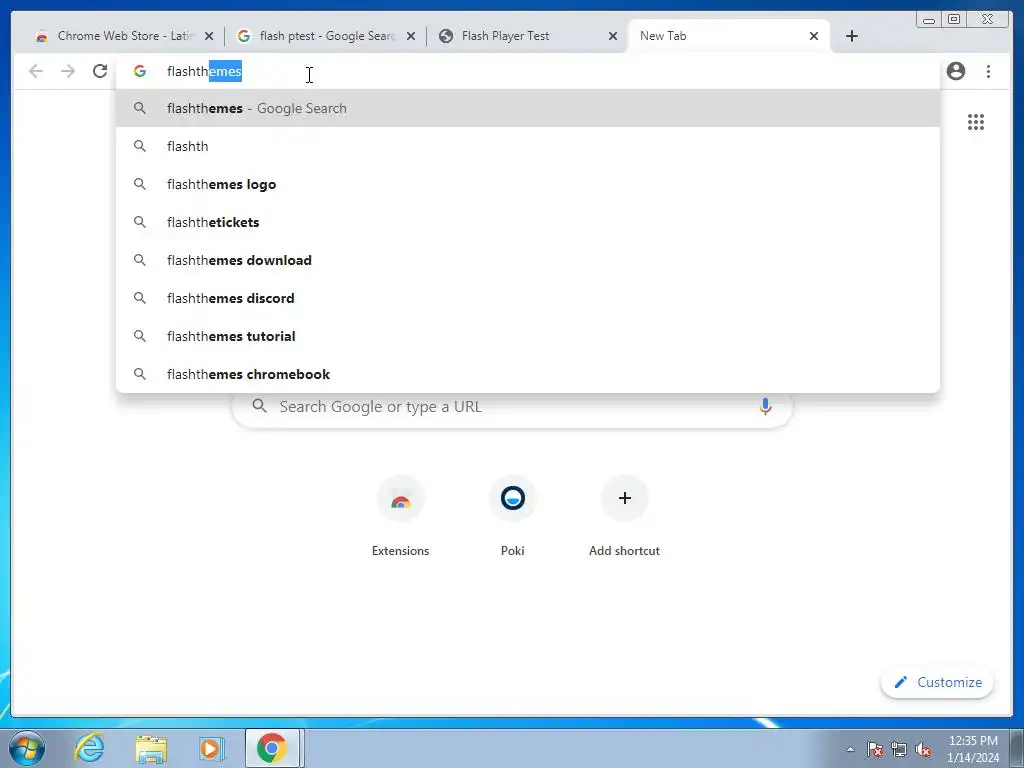Choose the 'flashthetickets' suggestion
This screenshot has width=1024, height=768.
528,222
